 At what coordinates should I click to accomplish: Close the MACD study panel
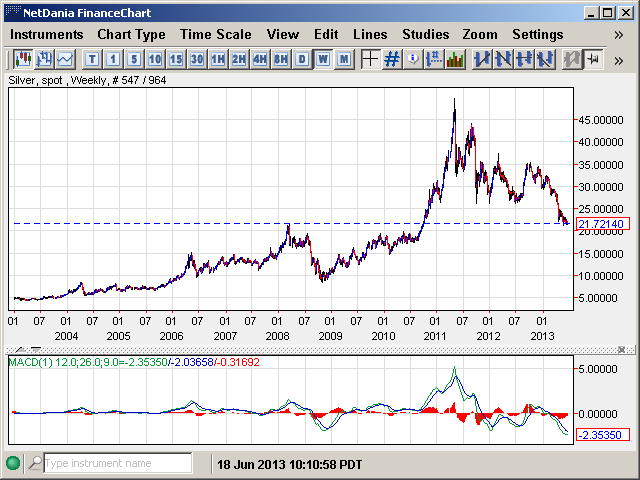pyautogui.click(x=622, y=349)
